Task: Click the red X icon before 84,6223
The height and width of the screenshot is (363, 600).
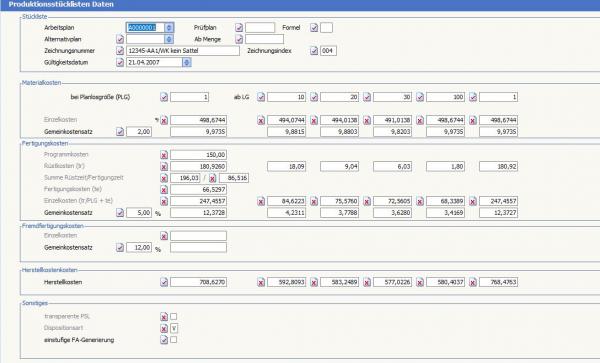Action: 261,201
